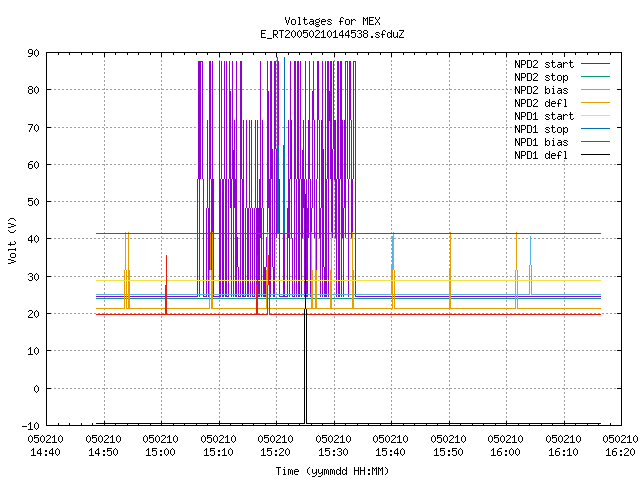Click the 80 y-axis tick label
Image resolution: width=640 pixels, height=480 pixels.
tap(33, 90)
